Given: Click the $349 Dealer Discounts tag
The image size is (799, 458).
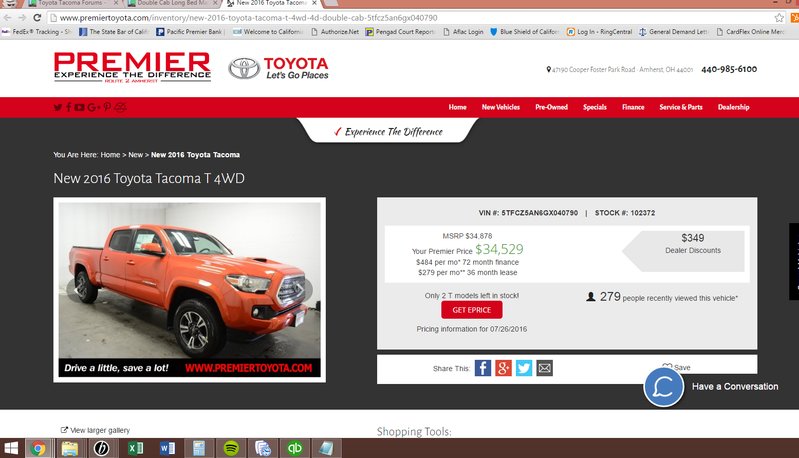Looking at the screenshot, I should pos(684,251).
